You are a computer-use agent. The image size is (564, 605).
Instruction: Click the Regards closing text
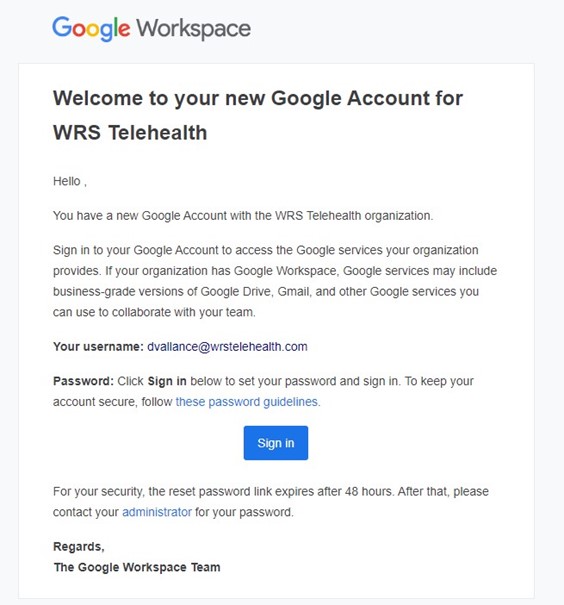click(79, 546)
